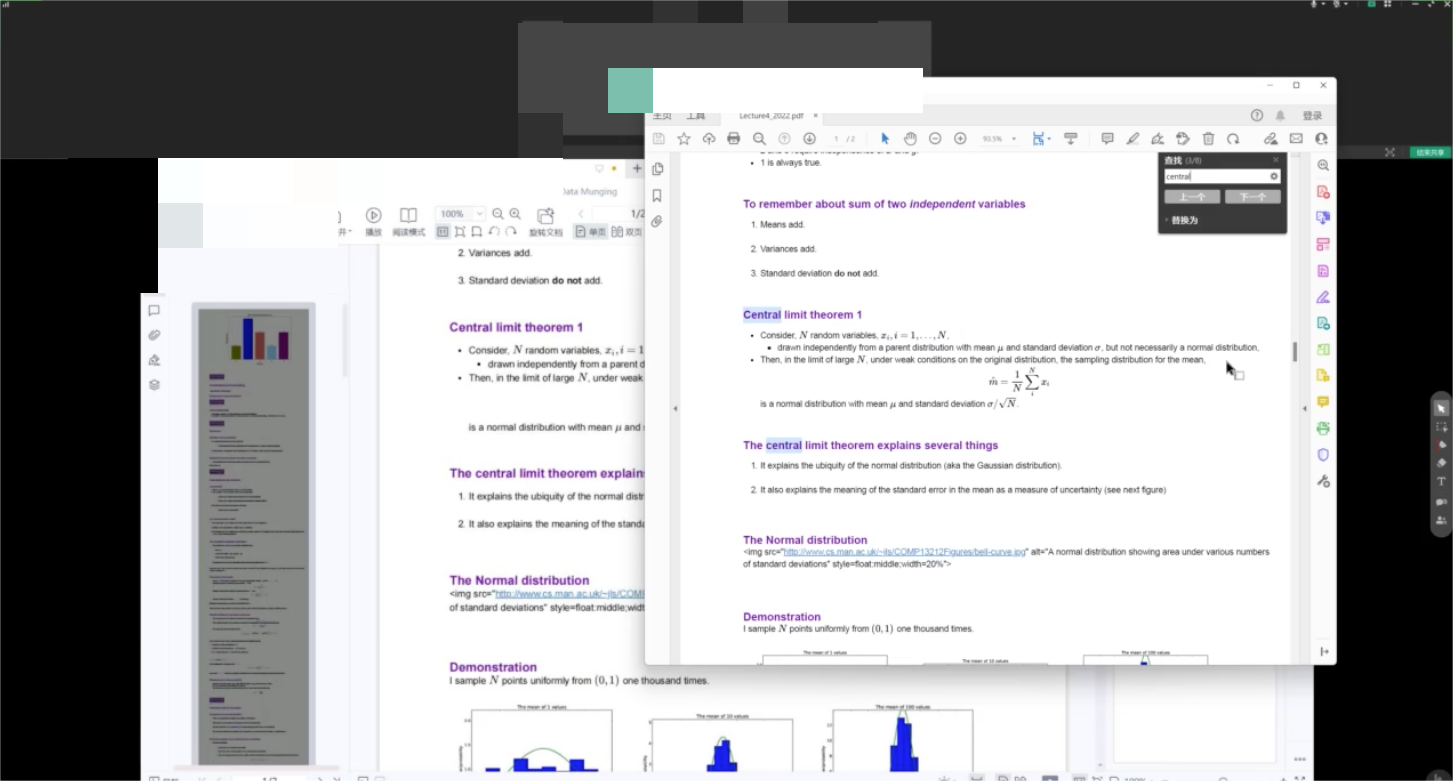The image size is (1453, 781).
Task: Toggle double page view (双页)
Action: click(x=628, y=232)
